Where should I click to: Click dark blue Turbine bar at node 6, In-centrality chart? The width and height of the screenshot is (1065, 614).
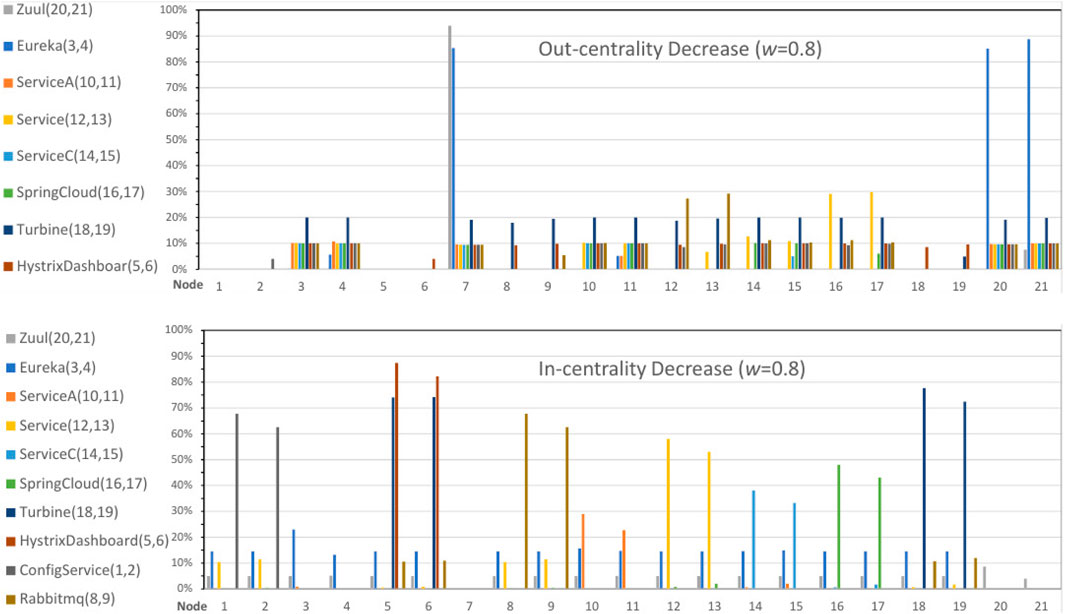pyautogui.click(x=434, y=493)
